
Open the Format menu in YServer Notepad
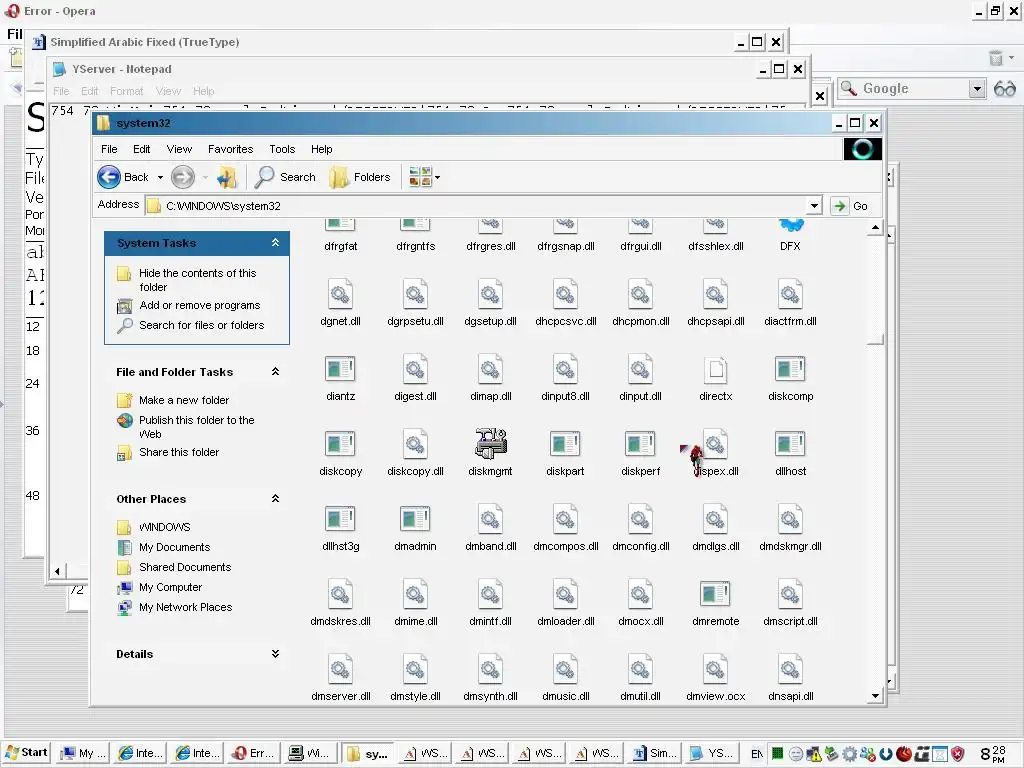tap(126, 91)
